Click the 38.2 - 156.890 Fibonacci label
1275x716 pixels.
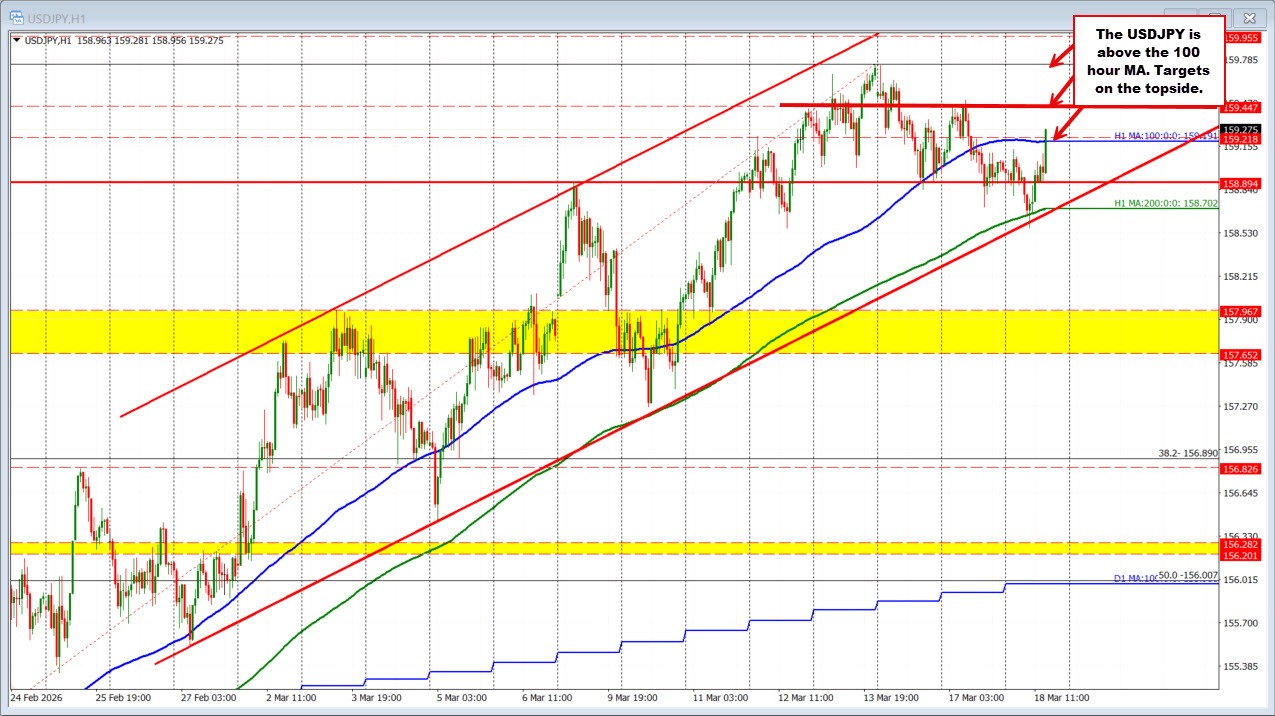1180,453
